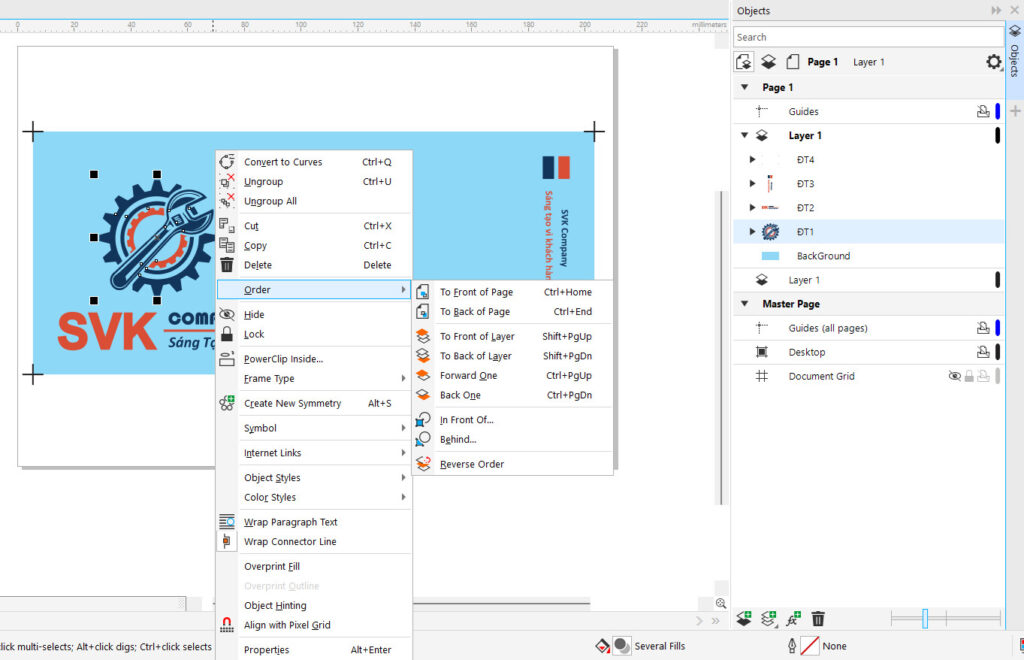Open Objects docker options gear
This screenshot has height=660, width=1024.
pos(993,62)
